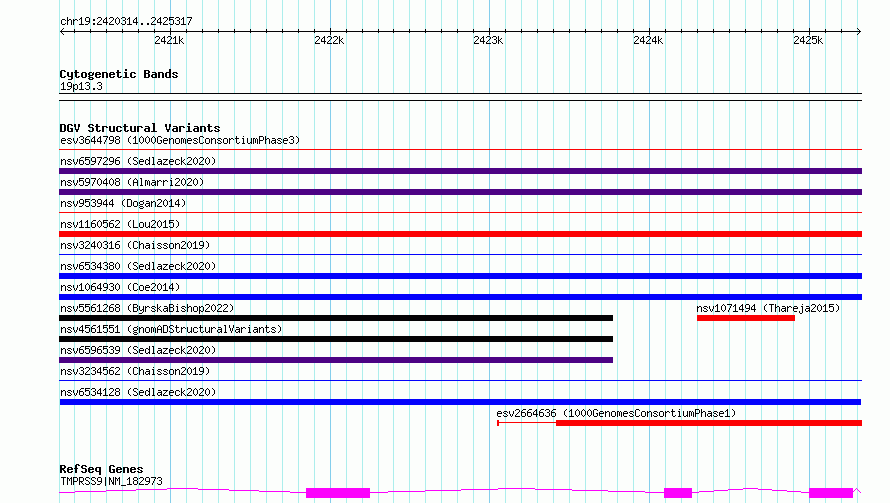Click the 19p13.3 band label

pyautogui.click(x=81, y=86)
